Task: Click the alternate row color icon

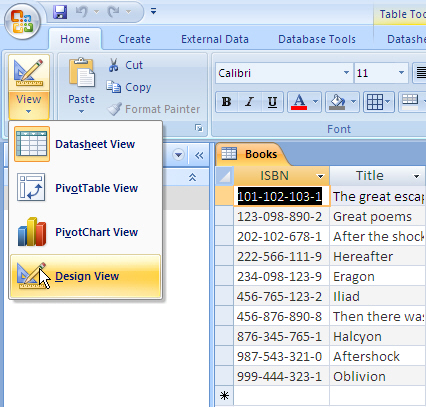Action: tap(410, 102)
